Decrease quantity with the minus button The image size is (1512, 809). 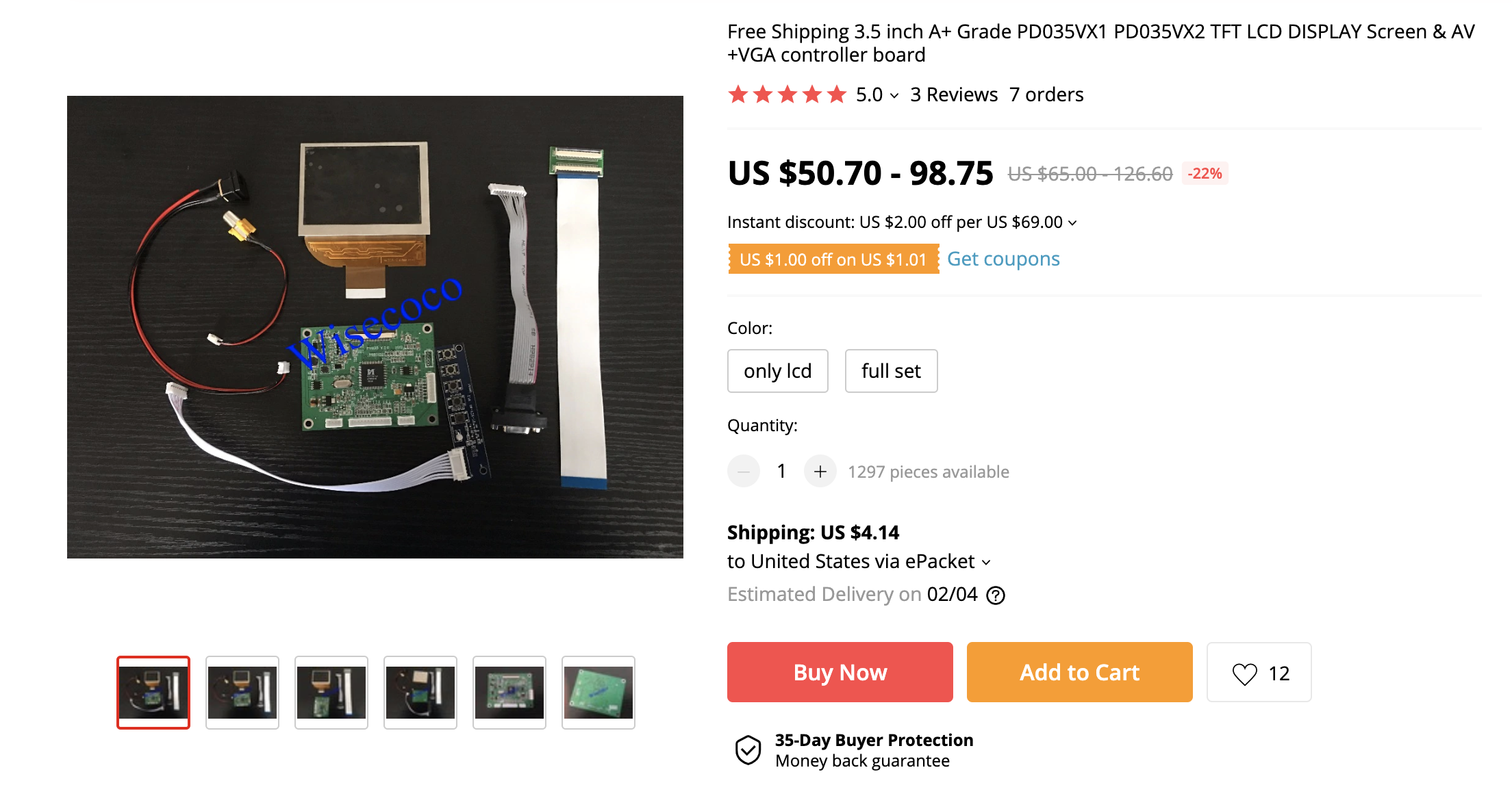coord(744,471)
